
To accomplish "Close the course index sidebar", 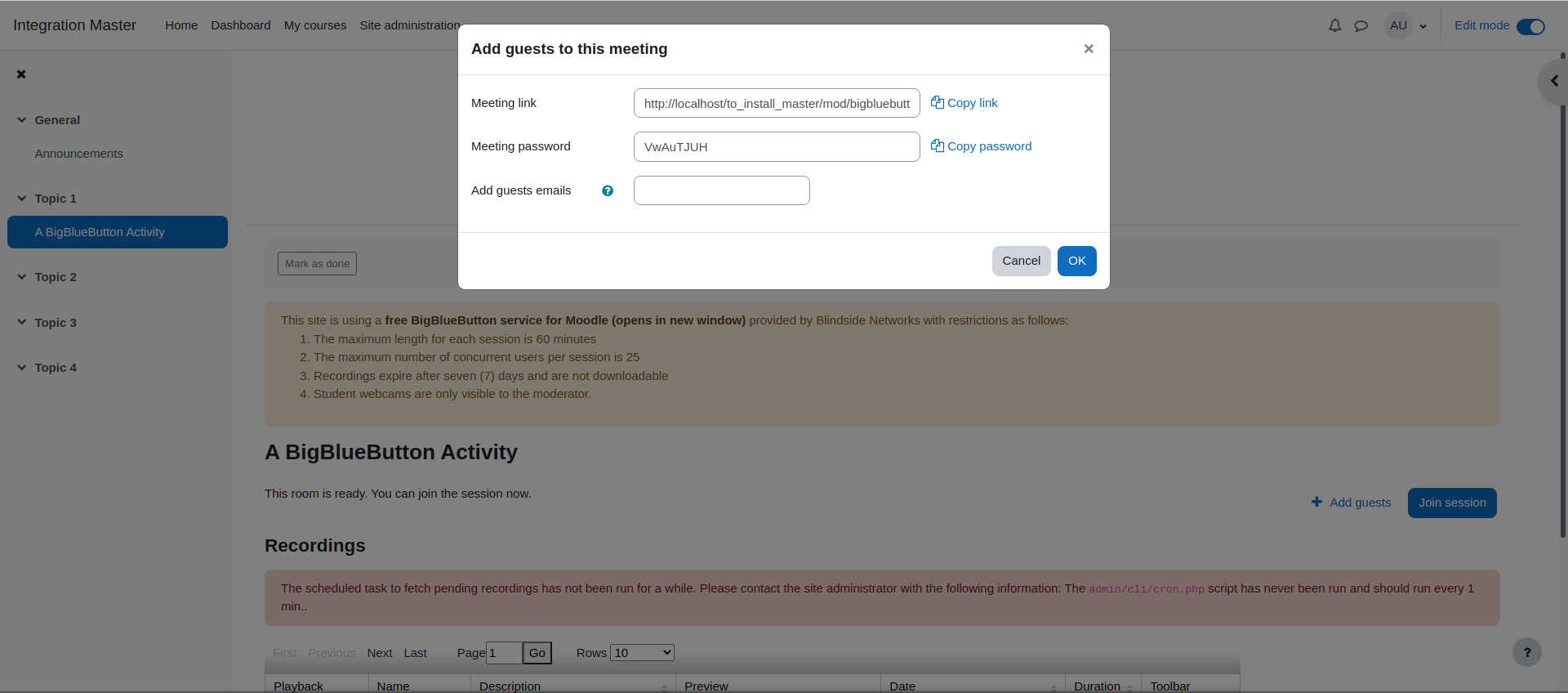I will click(21, 74).
